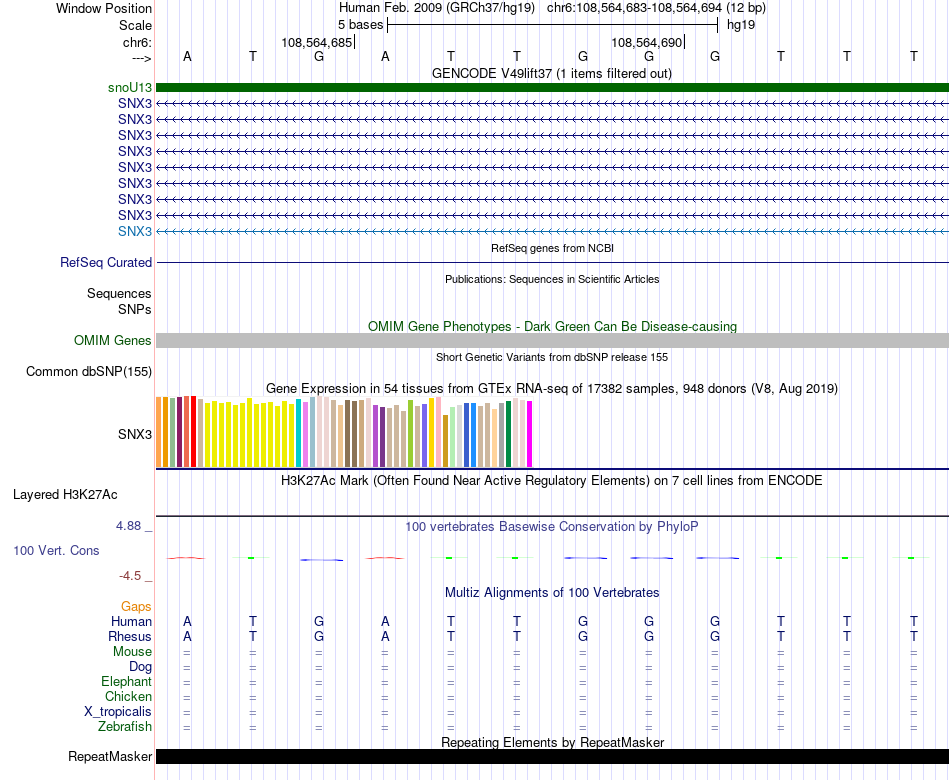Click the 4.88 PhyloP upper scale value
This screenshot has height=780, width=950.
coord(128,526)
